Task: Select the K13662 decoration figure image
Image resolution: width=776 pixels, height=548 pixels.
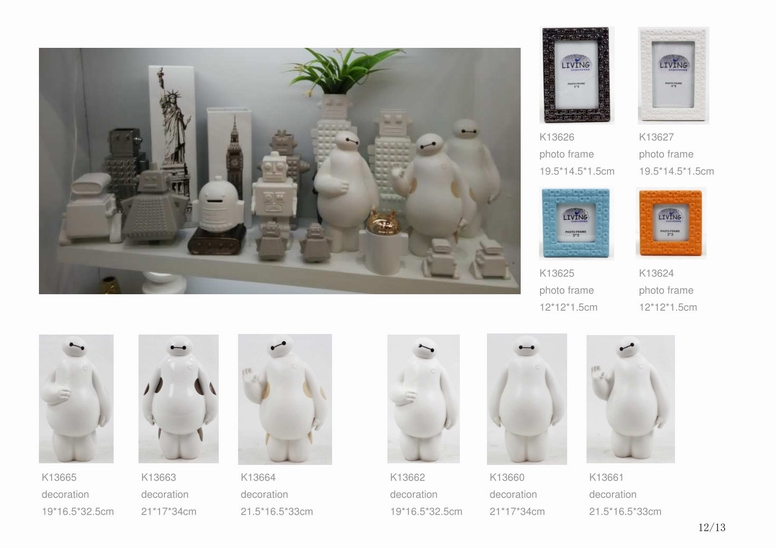Action: point(424,399)
